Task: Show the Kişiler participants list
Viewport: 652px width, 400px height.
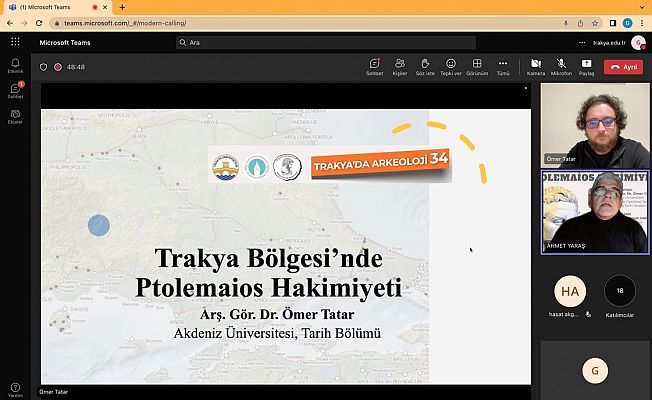Action: [x=400, y=66]
